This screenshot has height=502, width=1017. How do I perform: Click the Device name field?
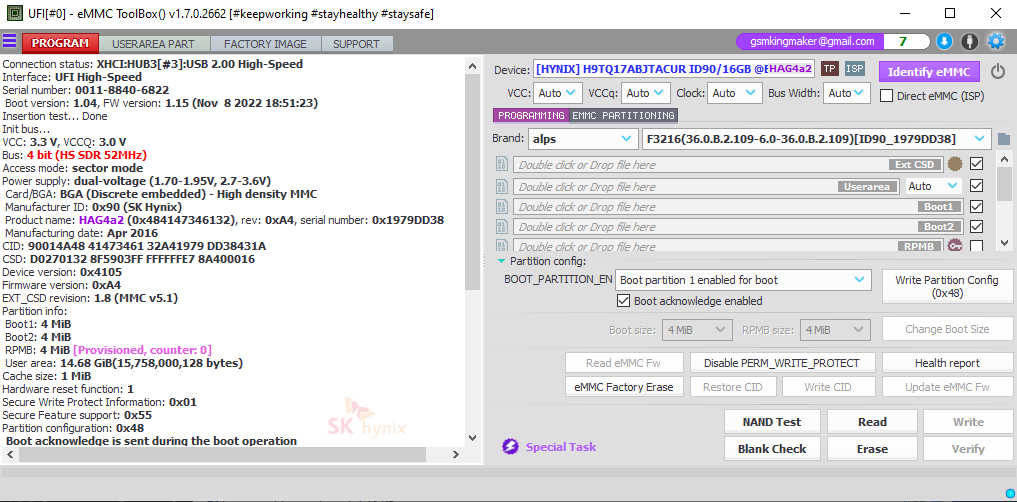pos(674,69)
